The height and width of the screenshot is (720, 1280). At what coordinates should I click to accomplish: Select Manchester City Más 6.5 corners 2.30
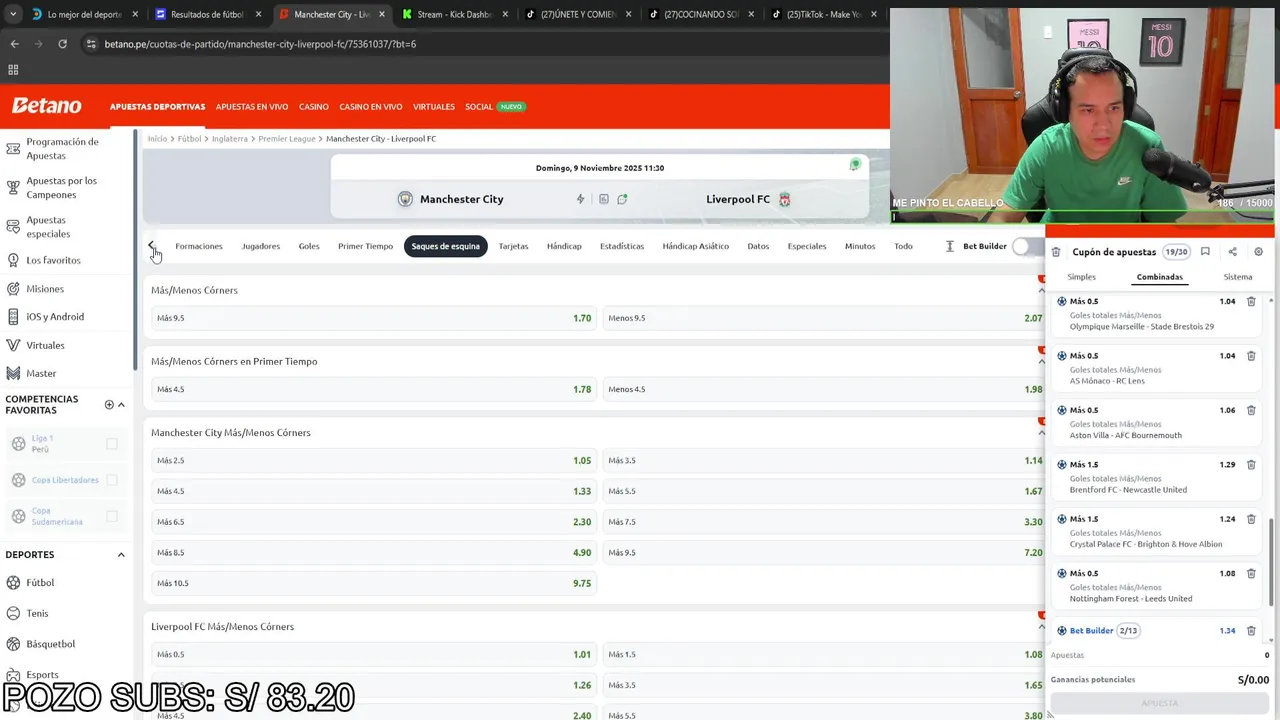(373, 522)
